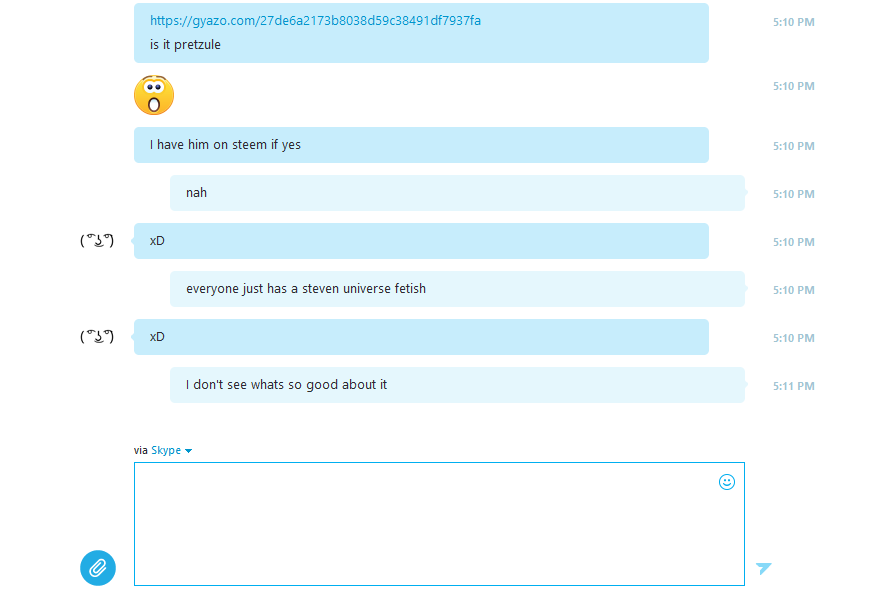Click the 5:11 PM timestamp

[793, 386]
